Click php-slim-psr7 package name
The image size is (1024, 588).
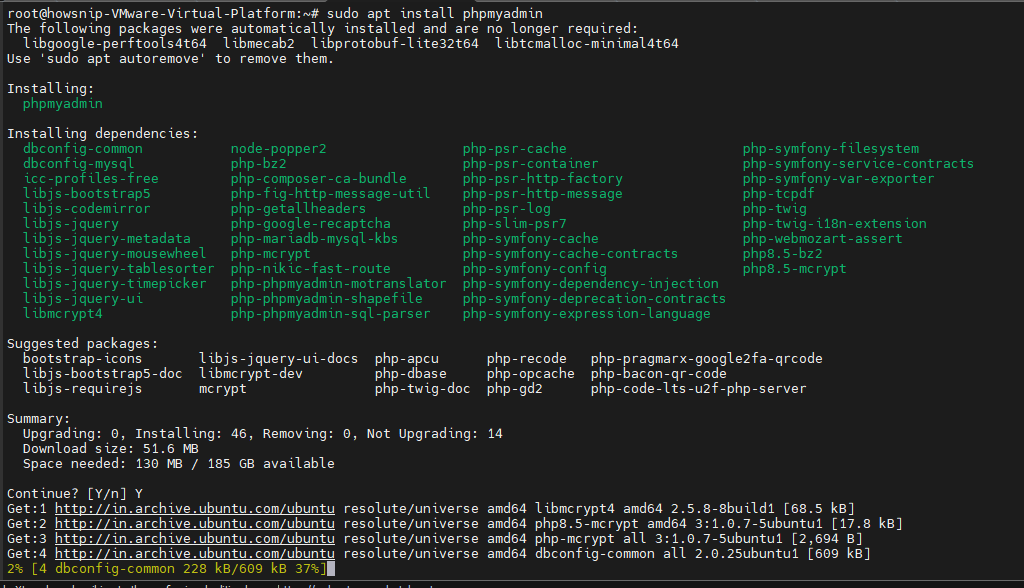click(515, 224)
